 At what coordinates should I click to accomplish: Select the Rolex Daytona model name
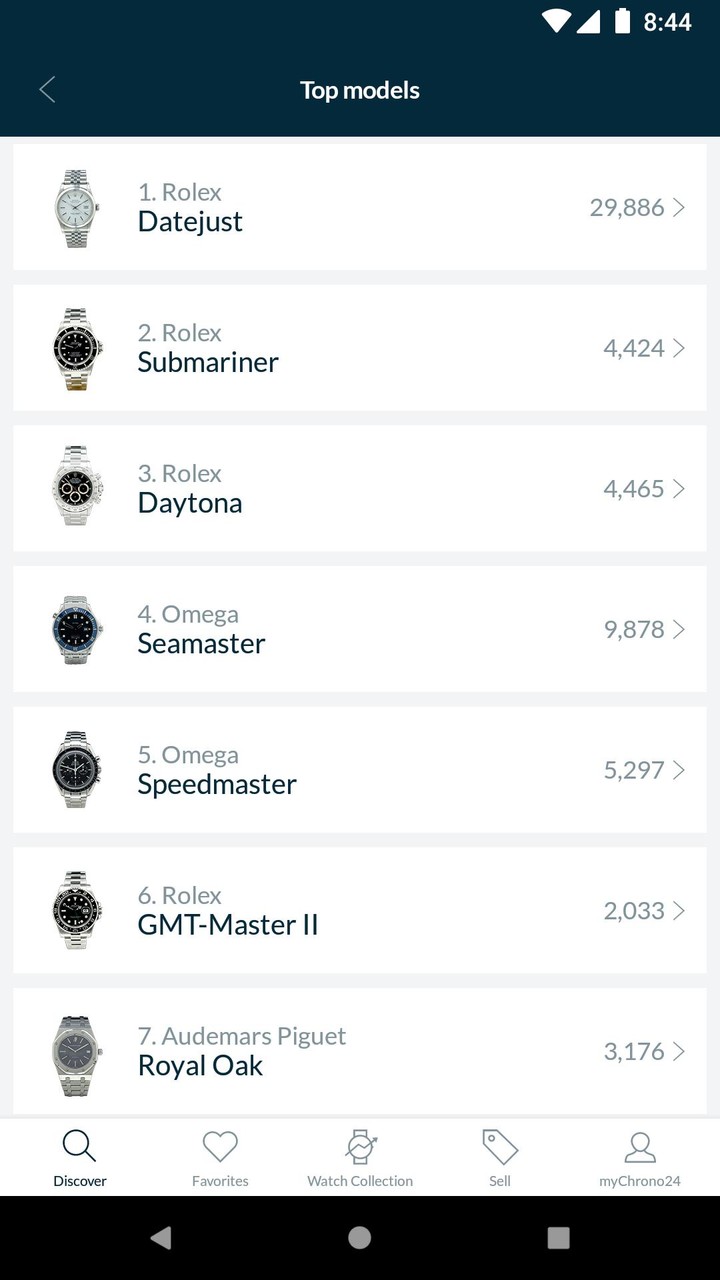190,503
